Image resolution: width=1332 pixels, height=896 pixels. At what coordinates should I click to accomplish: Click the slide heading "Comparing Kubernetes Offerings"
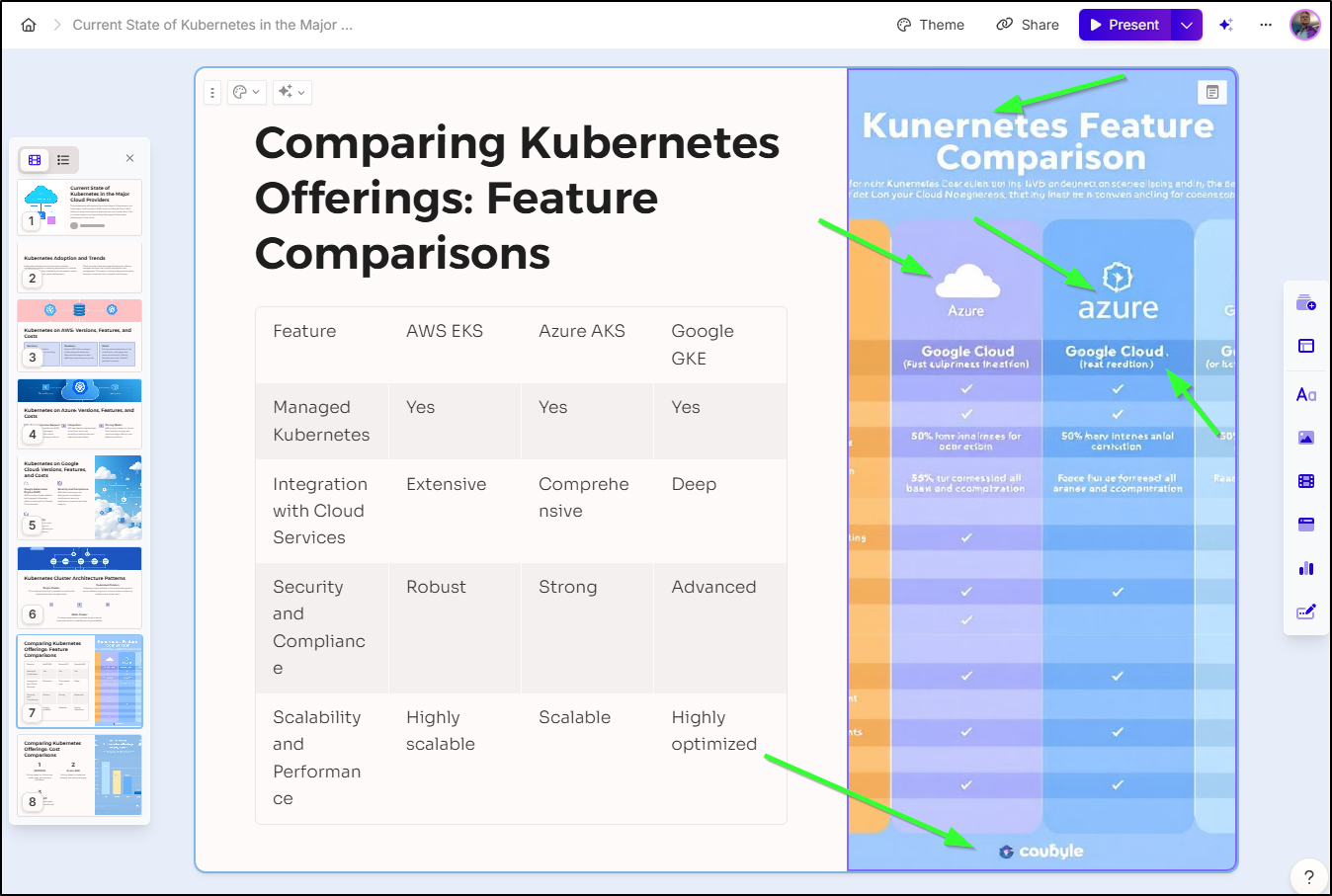(517, 198)
